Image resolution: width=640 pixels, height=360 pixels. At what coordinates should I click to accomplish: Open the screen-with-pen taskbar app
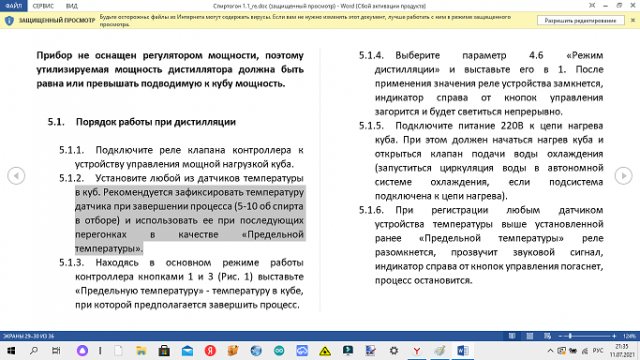[371, 351]
